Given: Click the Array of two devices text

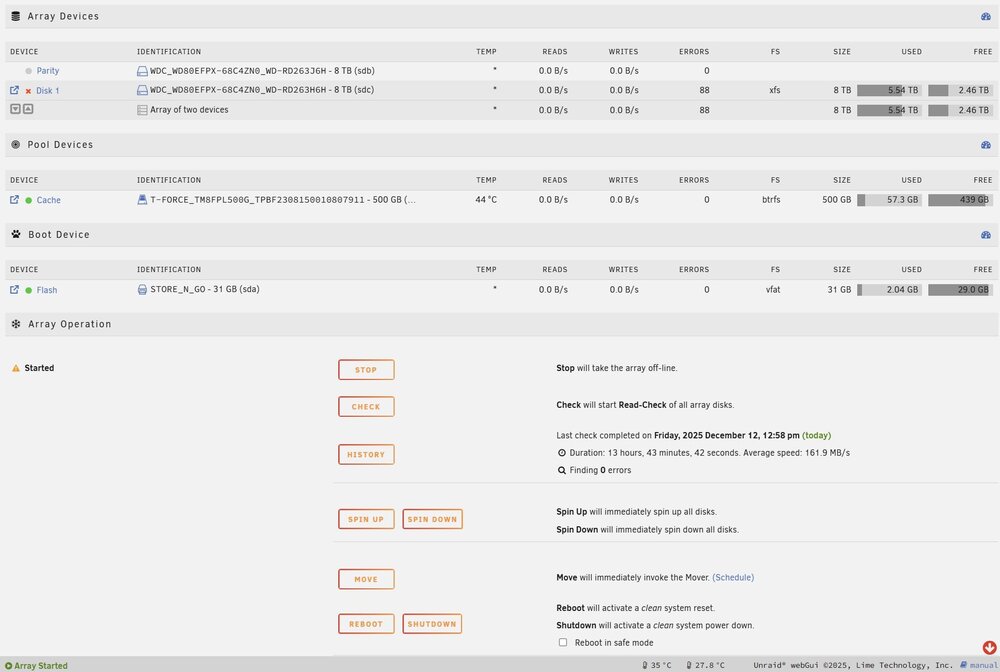Looking at the screenshot, I should tap(189, 110).
